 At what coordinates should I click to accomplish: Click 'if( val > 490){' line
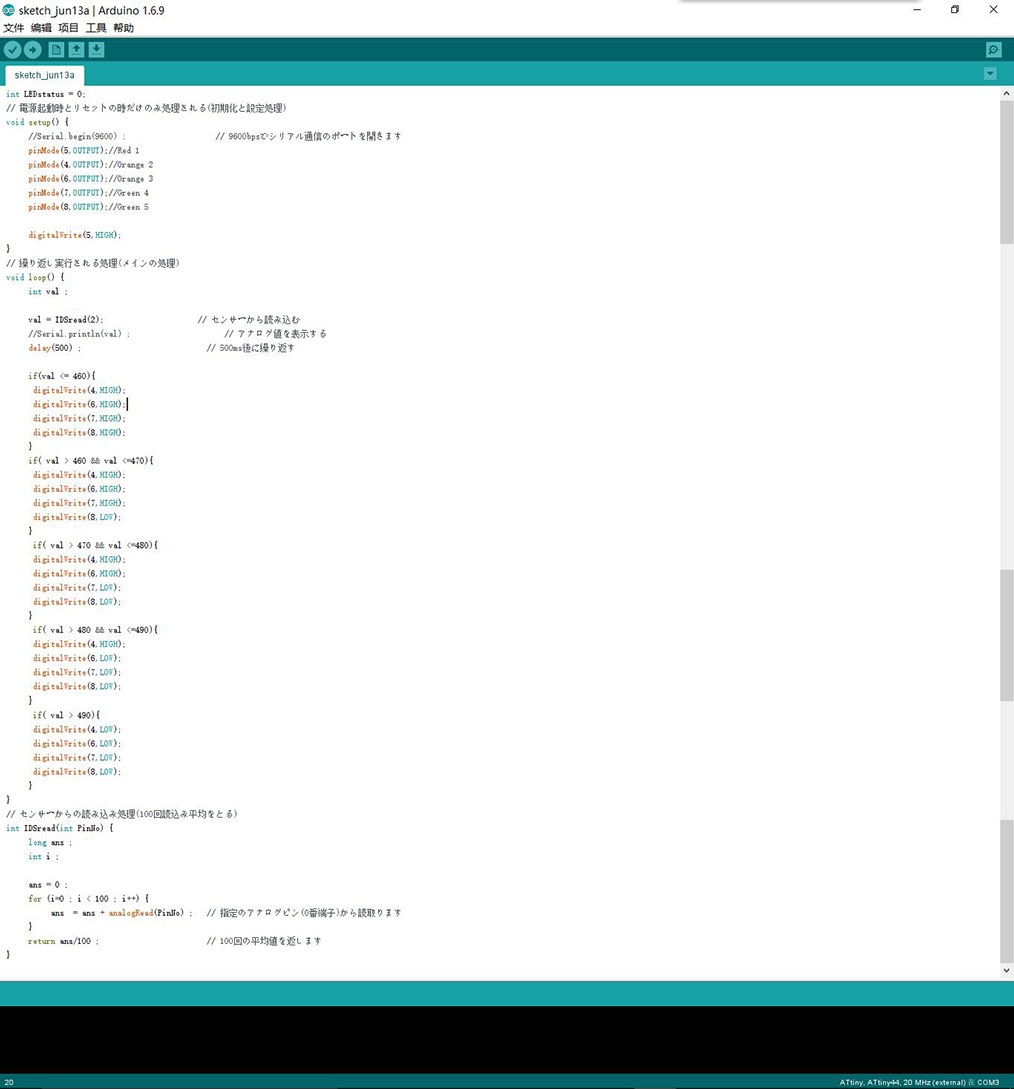point(66,715)
